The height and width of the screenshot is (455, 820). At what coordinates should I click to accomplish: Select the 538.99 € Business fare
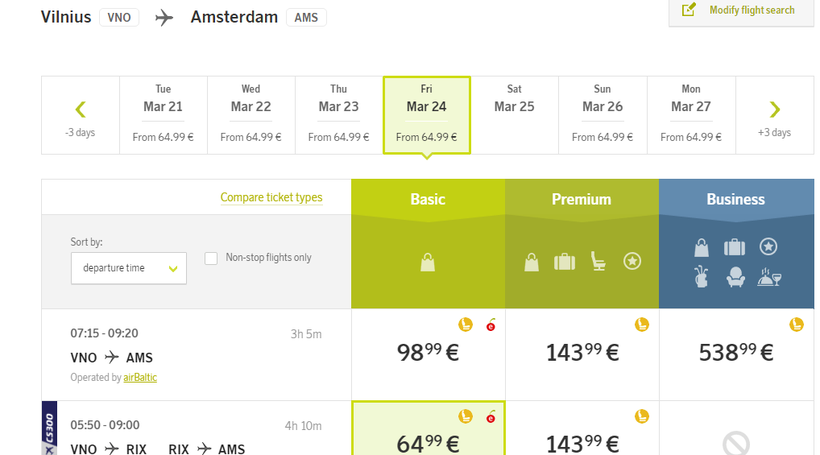[x=736, y=353]
